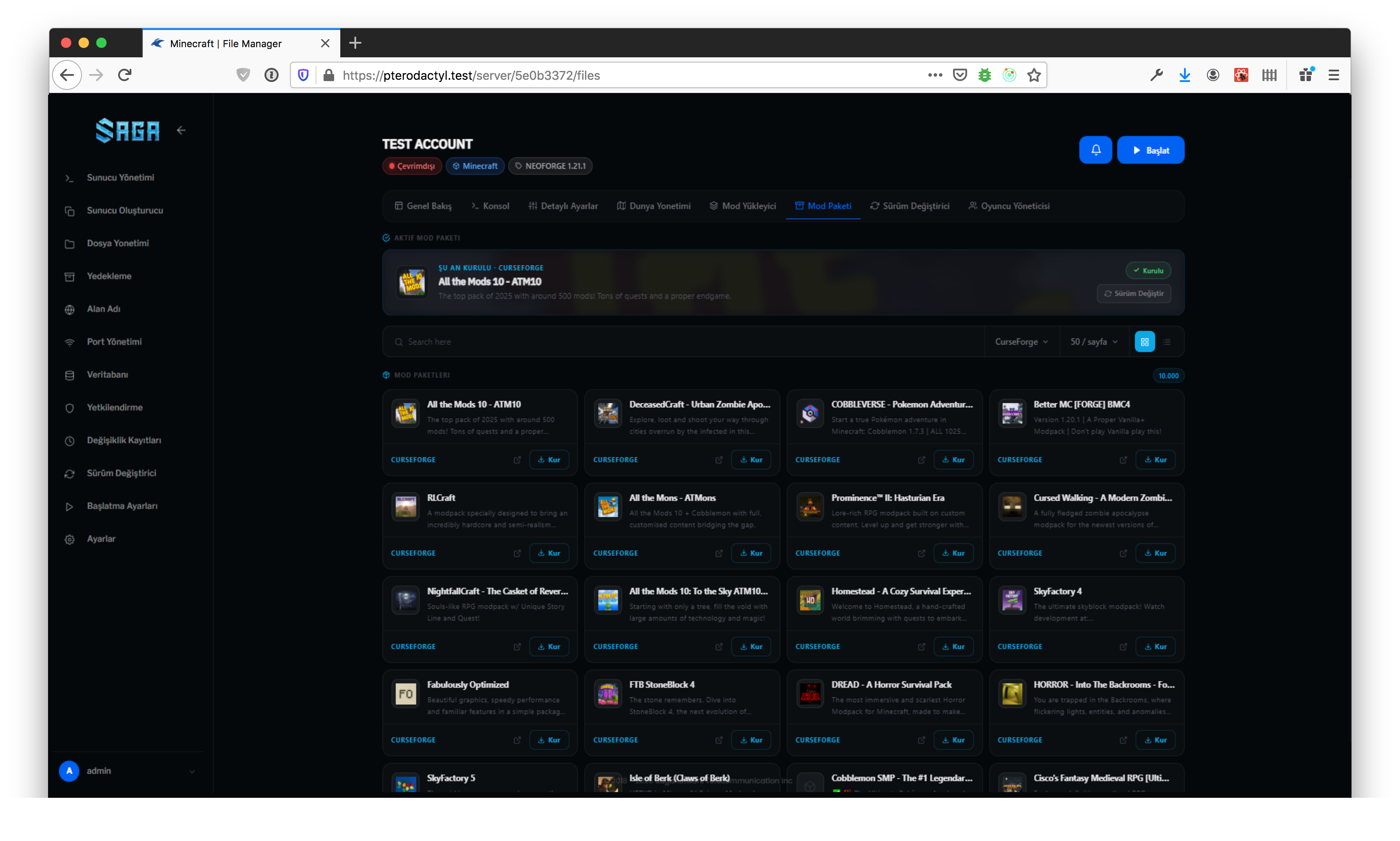Viewport: 1400px width, 841px height.
Task: Install DeceasedCraft with its Kur button
Action: pyautogui.click(x=751, y=460)
